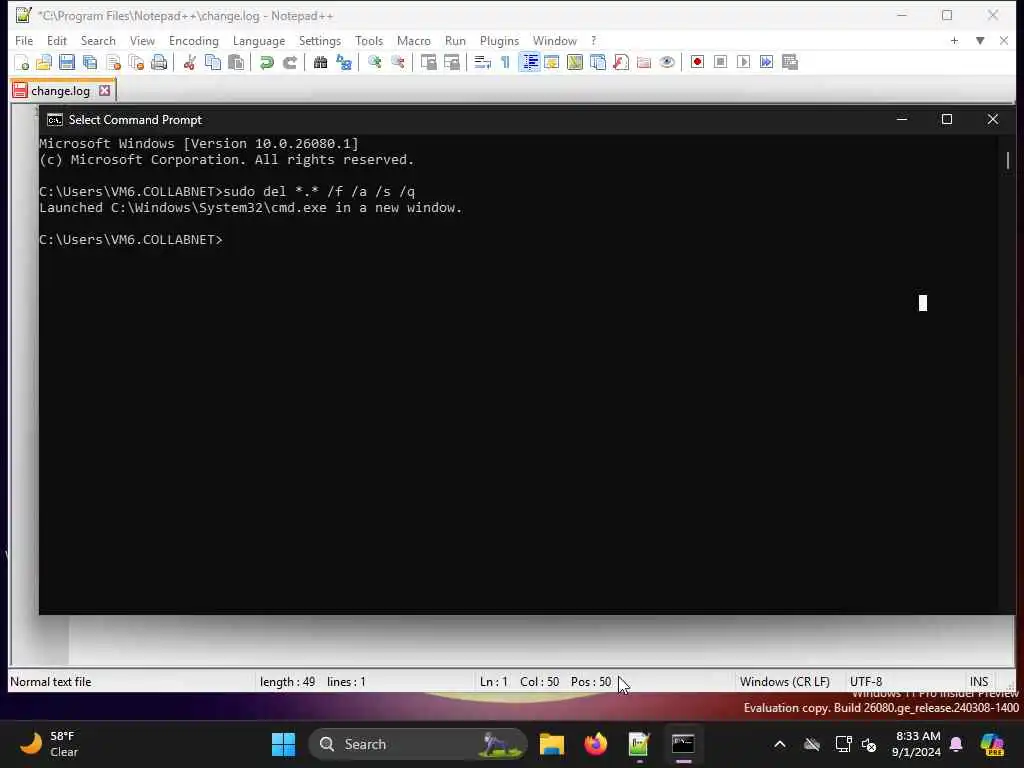1024x768 pixels.
Task: Toggle synchronize vertical scrolling icon
Action: 428,62
